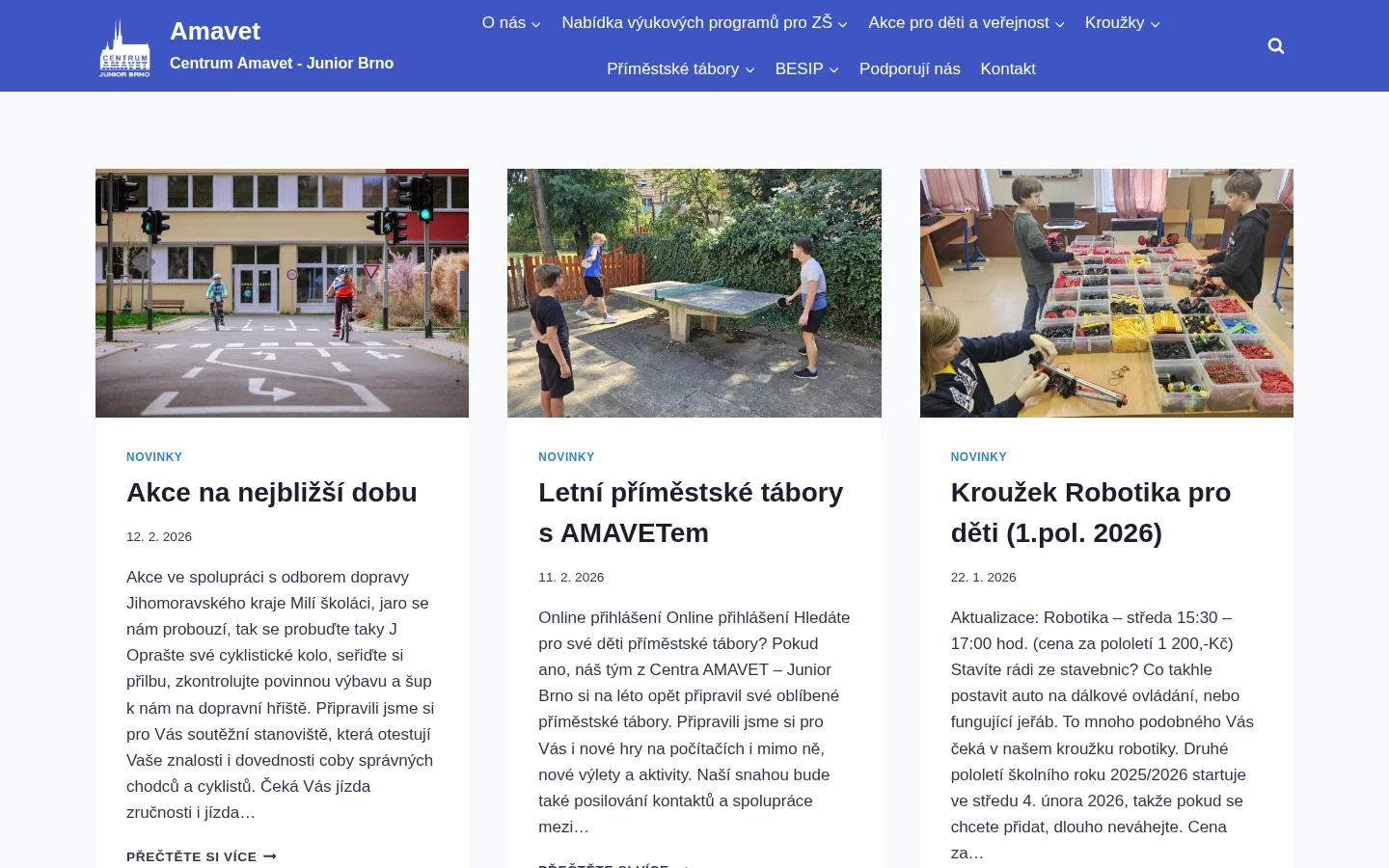Expand Nabídka výukových programů pro ZŠ chevron
This screenshot has width=1389, height=868.
[842, 24]
